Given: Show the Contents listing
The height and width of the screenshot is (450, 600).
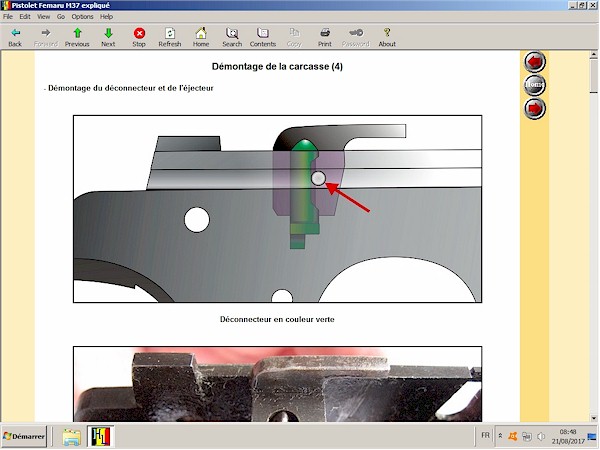Looking at the screenshot, I should pyautogui.click(x=263, y=38).
